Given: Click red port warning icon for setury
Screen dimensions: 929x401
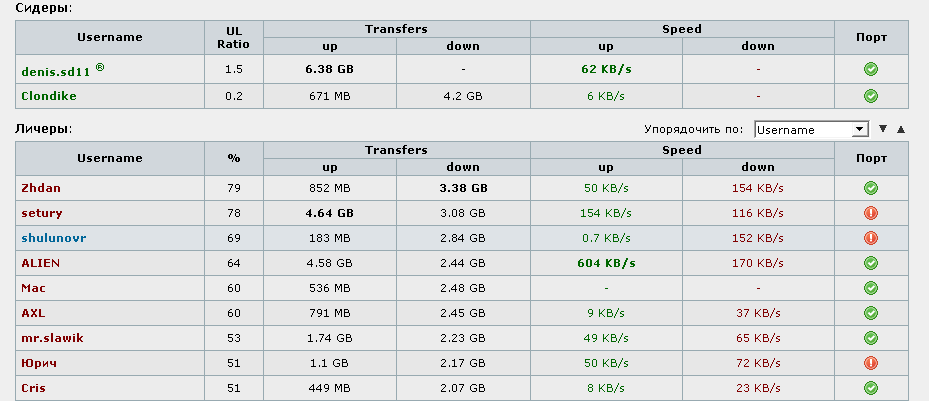Looking at the screenshot, I should [870, 213].
